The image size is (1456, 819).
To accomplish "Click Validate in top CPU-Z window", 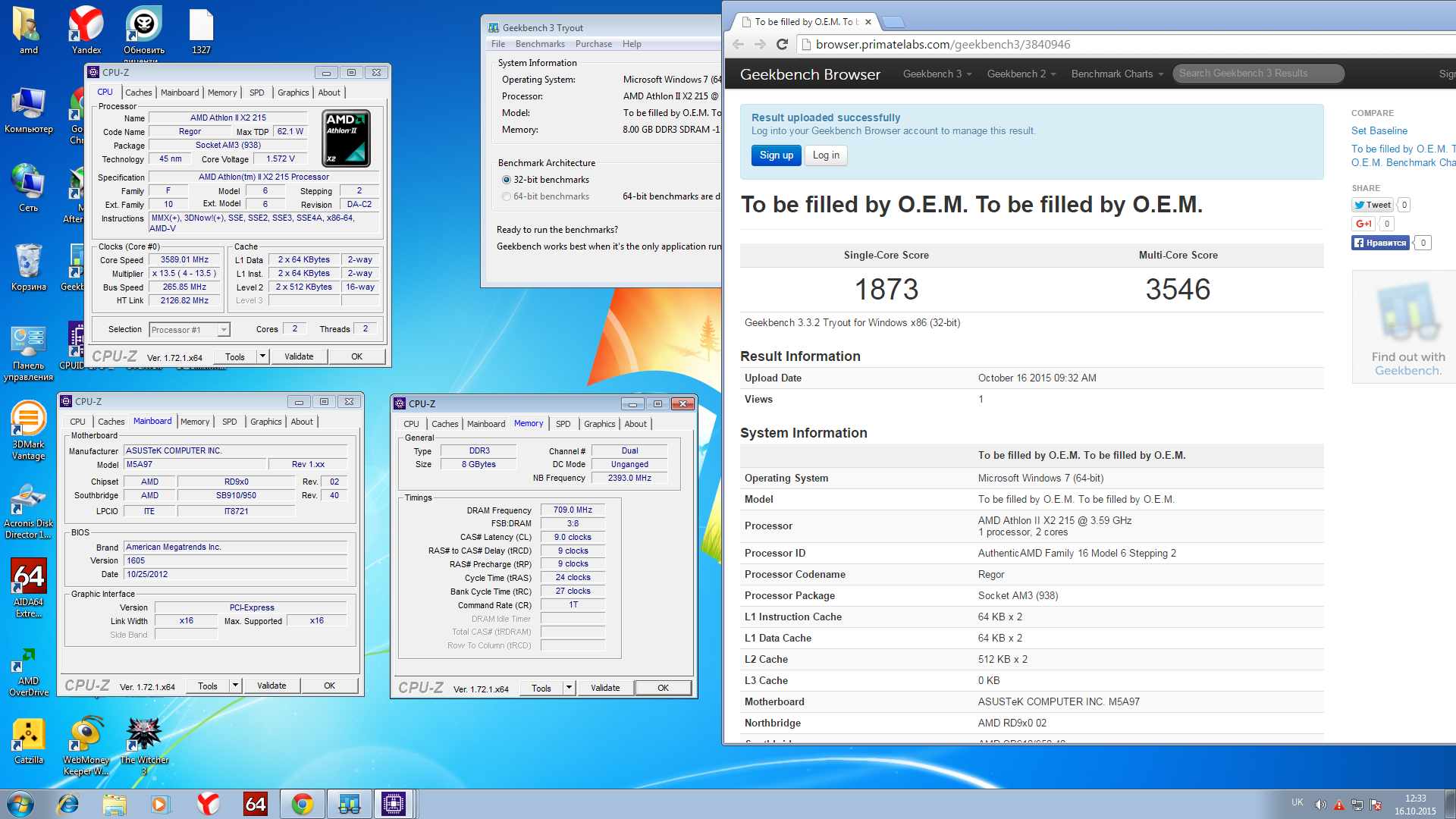I will (x=299, y=356).
